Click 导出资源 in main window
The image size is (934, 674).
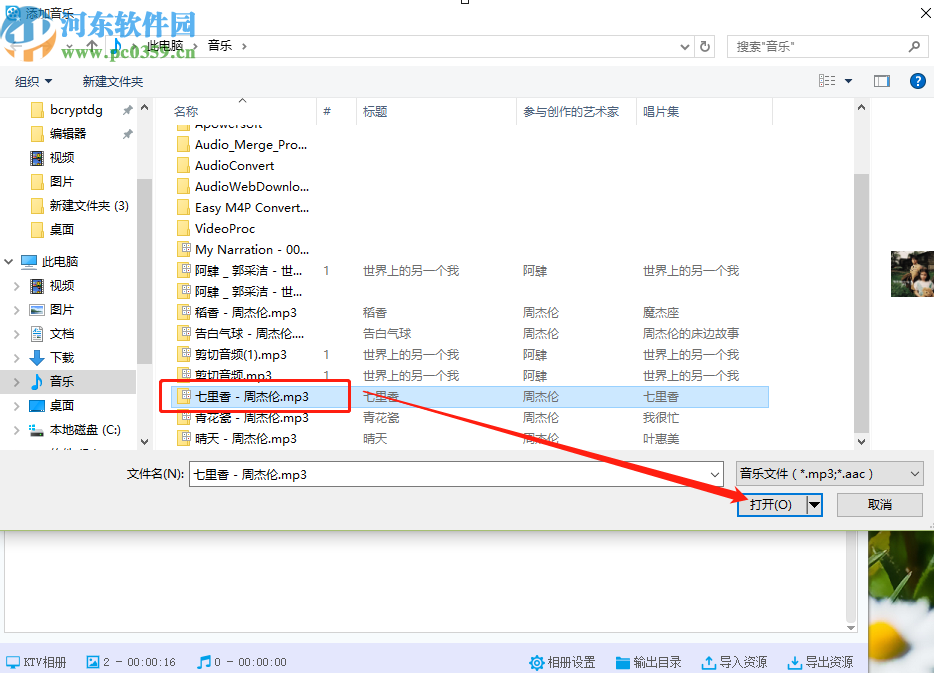click(x=820, y=662)
